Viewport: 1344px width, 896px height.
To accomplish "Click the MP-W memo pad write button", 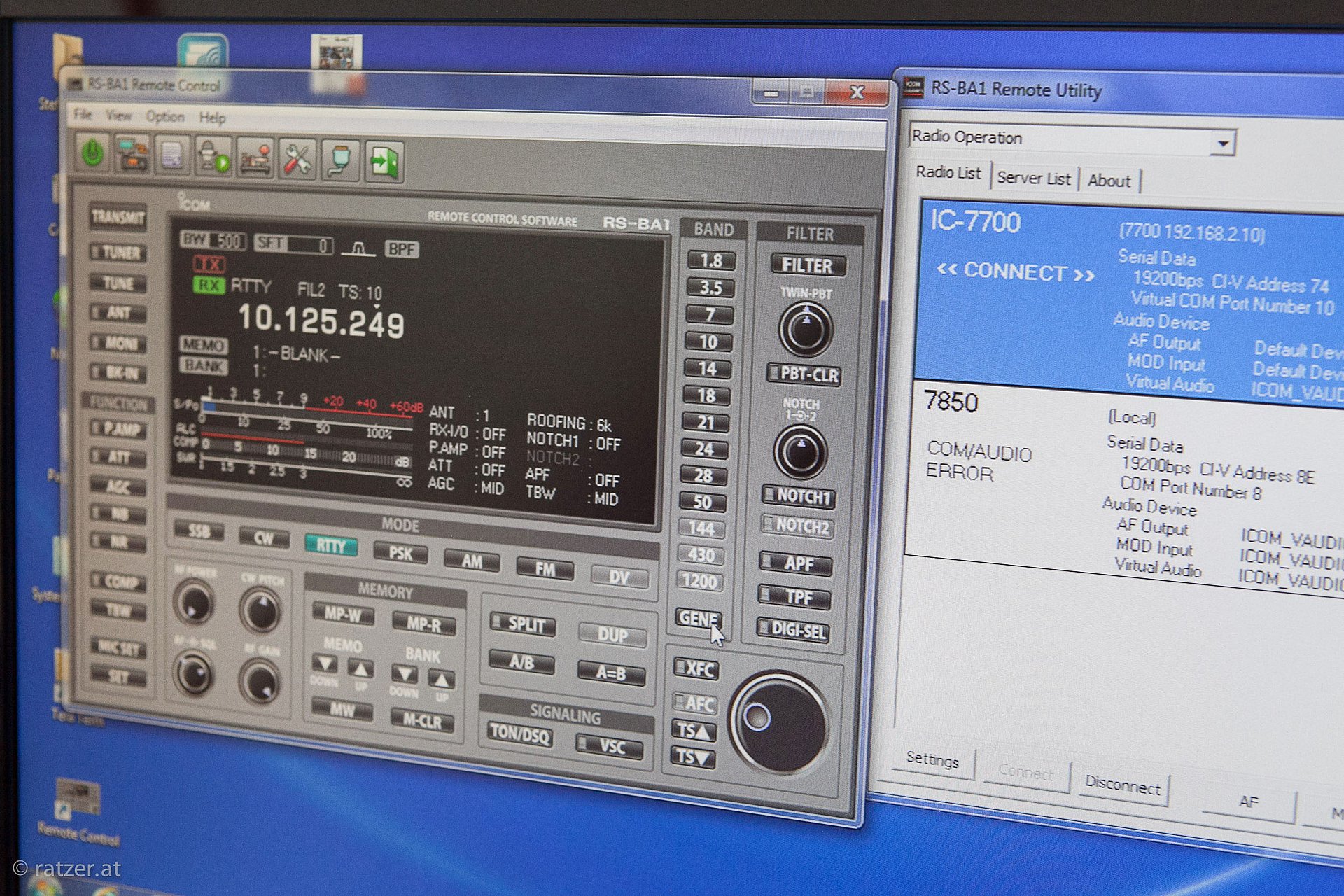I will tap(343, 614).
